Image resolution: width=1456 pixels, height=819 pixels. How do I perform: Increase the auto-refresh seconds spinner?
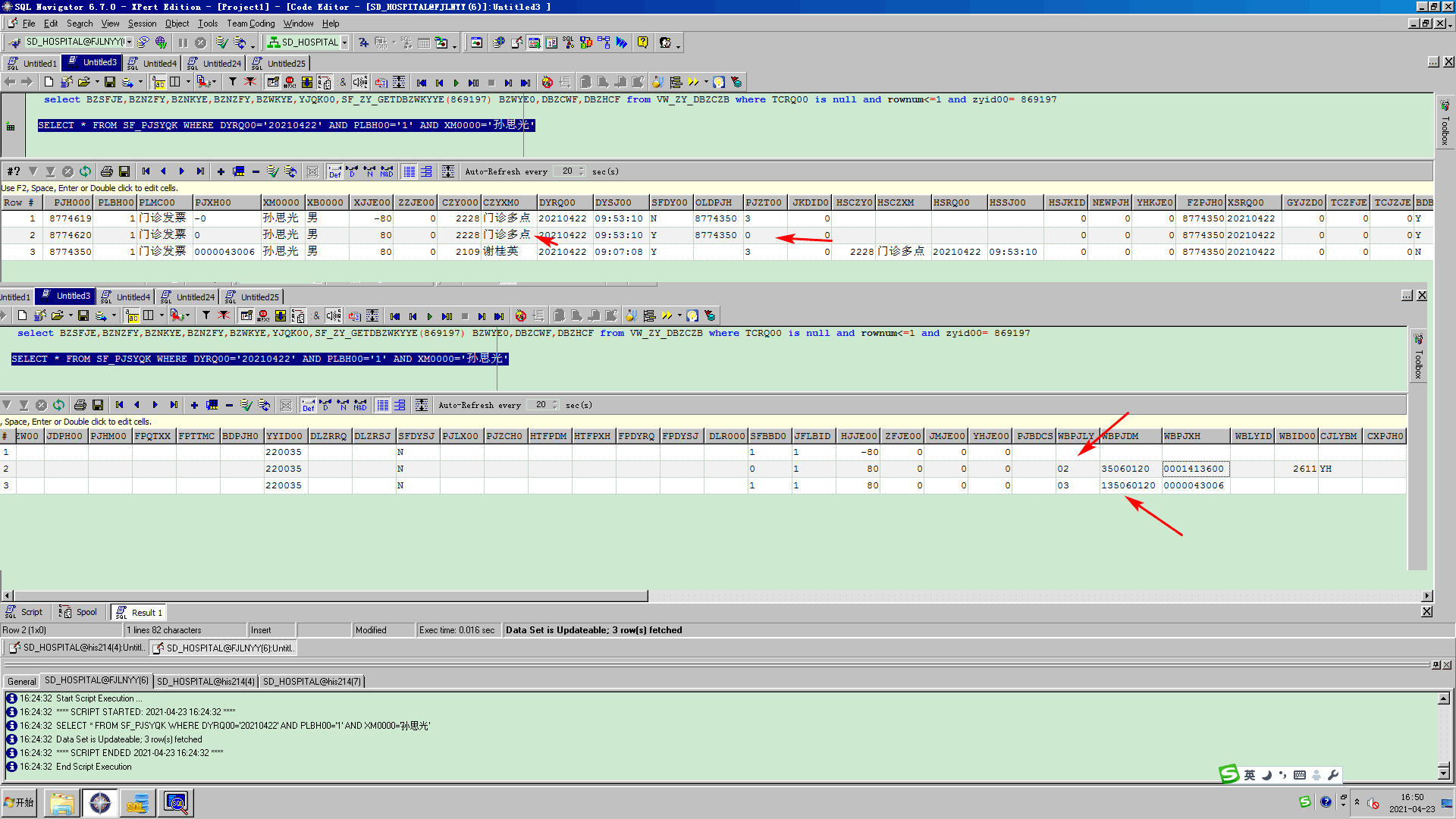[582, 168]
